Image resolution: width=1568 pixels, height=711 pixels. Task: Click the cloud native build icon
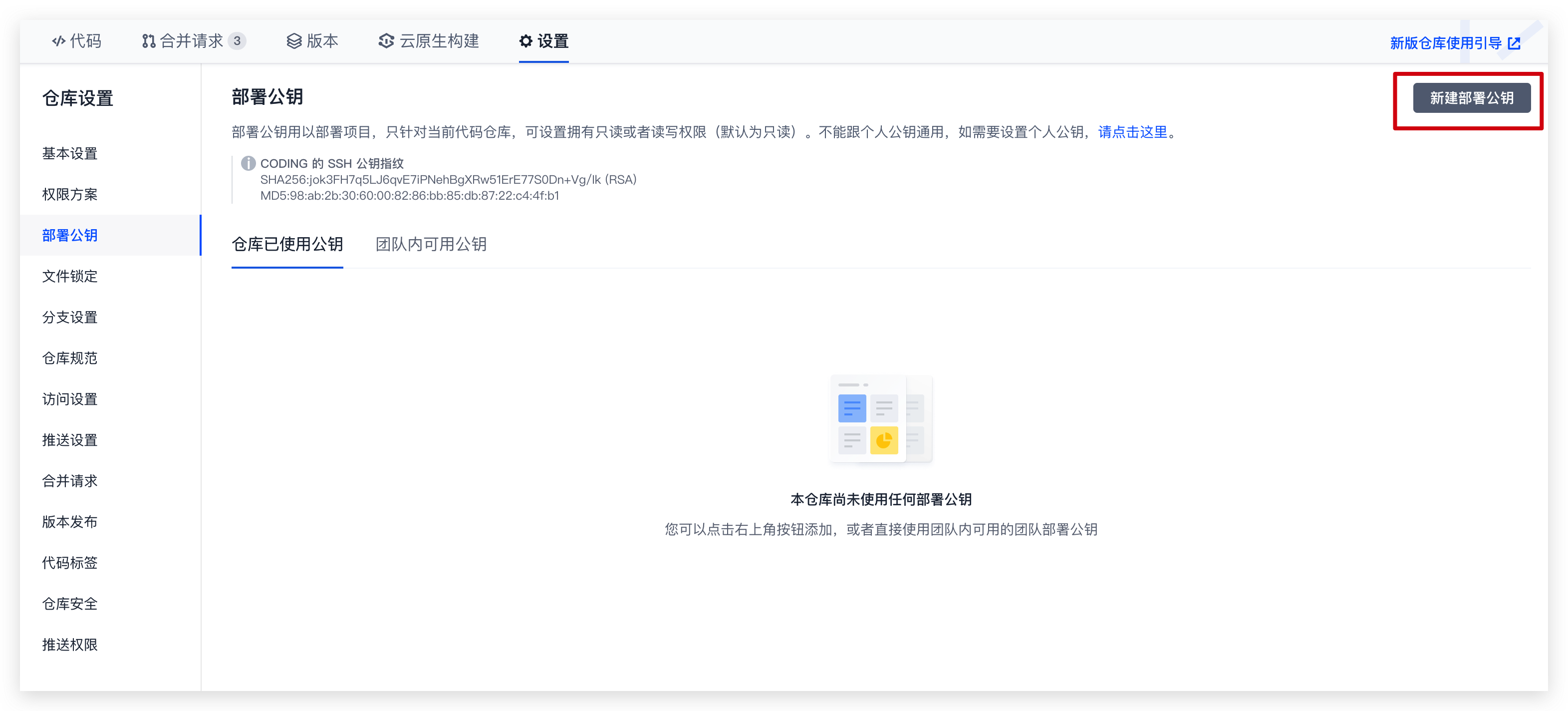(386, 41)
